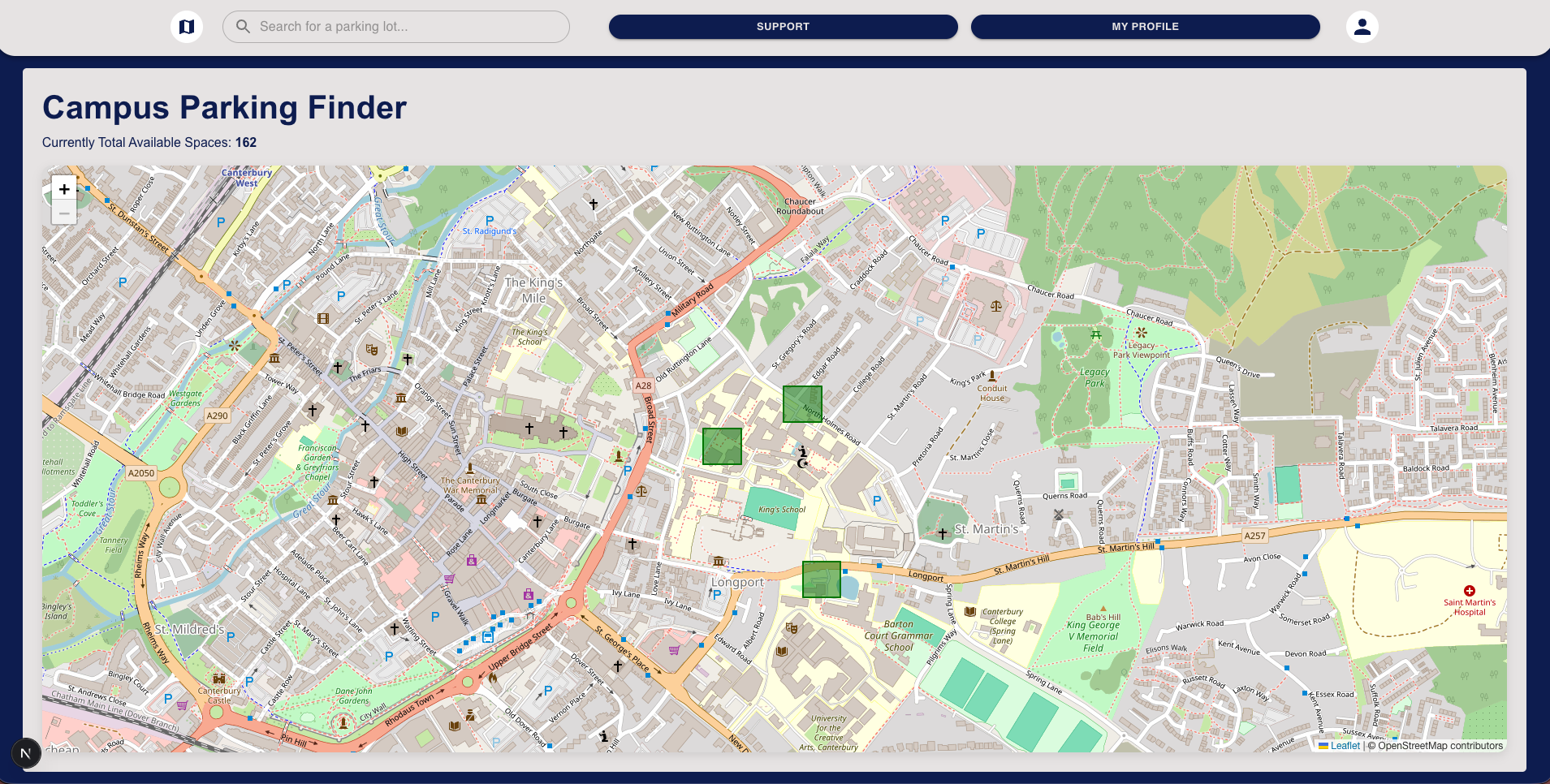The height and width of the screenshot is (784, 1550).
Task: Click the parking P icon near Dover Street
Action: pyautogui.click(x=548, y=691)
